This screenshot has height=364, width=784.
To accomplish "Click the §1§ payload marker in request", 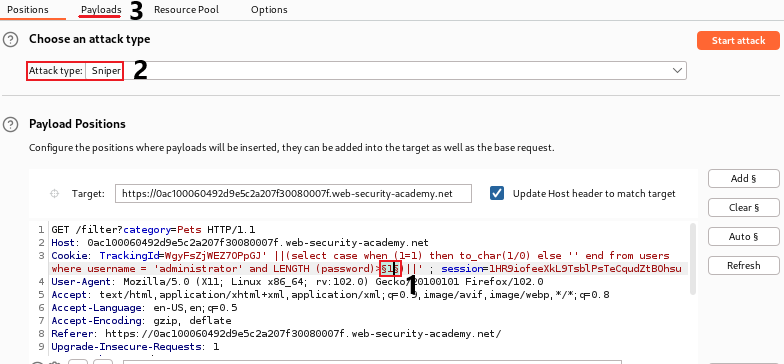I will coord(390,269).
